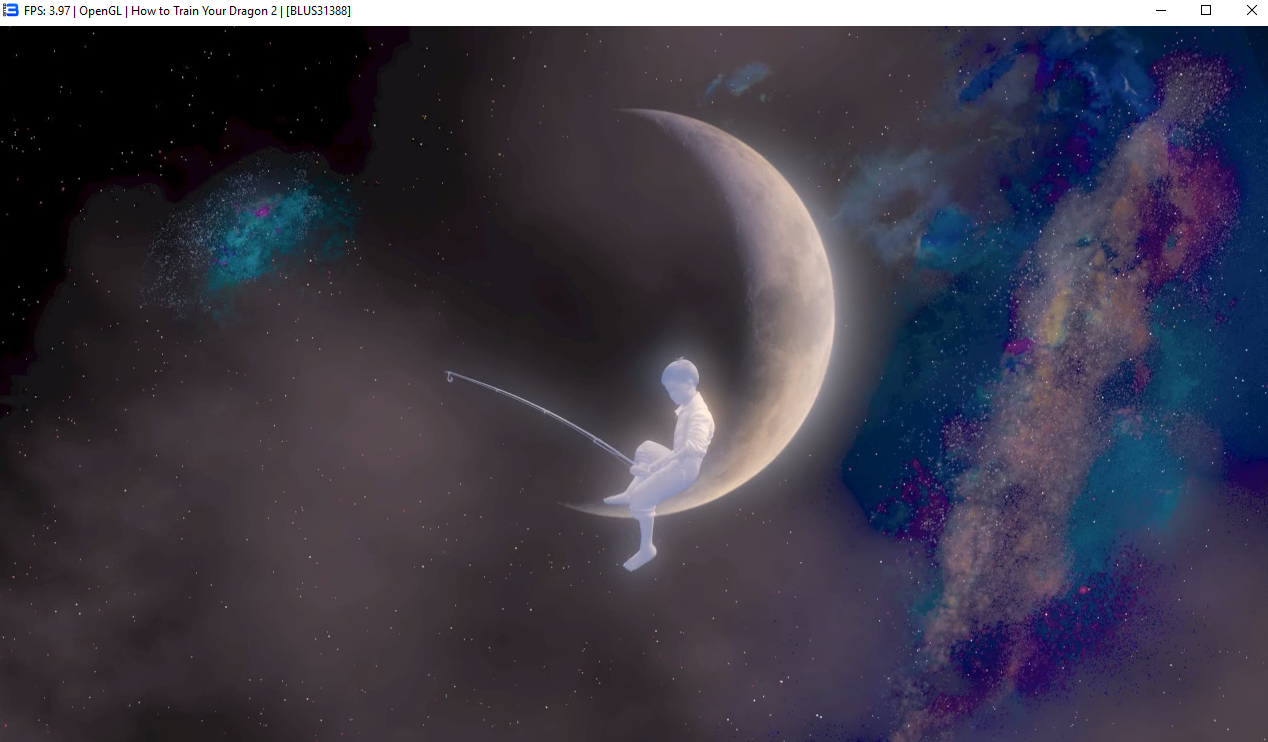The width and height of the screenshot is (1268, 742).
Task: Maximize the RPCS3 game window
Action: point(1206,11)
